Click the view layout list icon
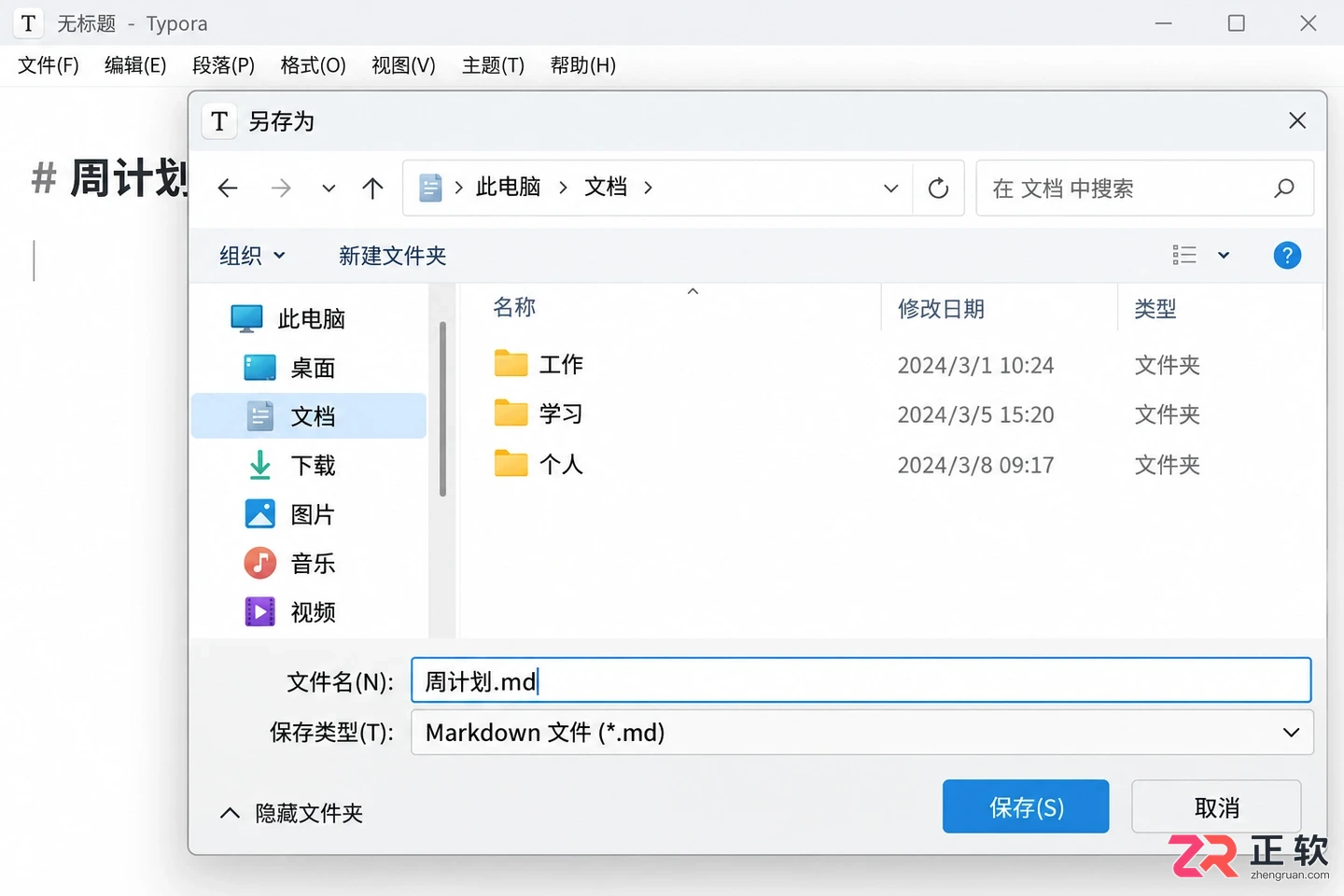 [x=1184, y=255]
